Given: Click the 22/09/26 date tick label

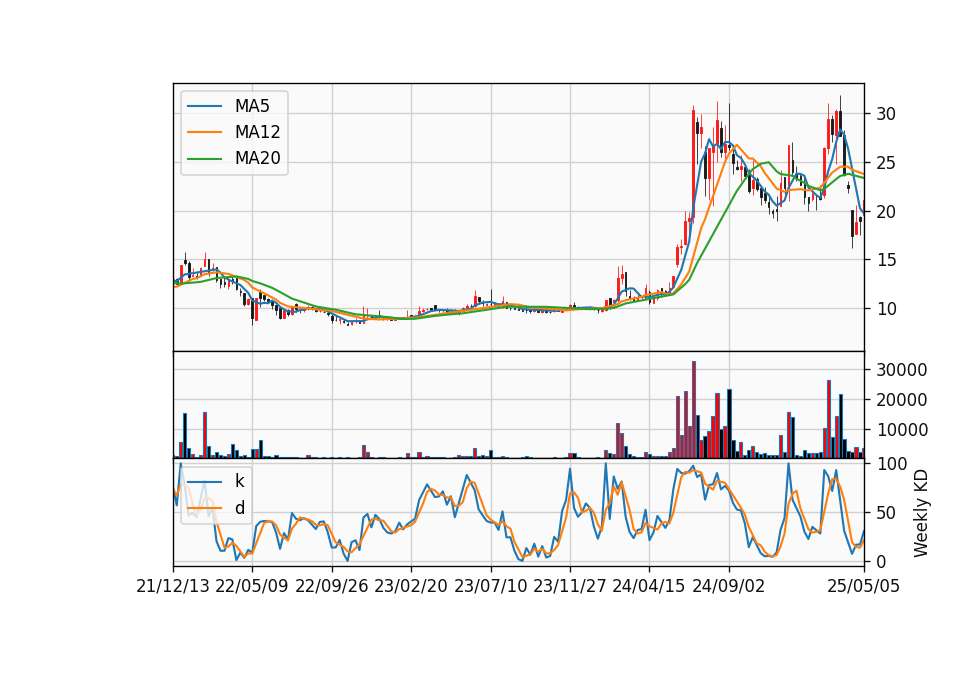Looking at the screenshot, I should [332, 587].
